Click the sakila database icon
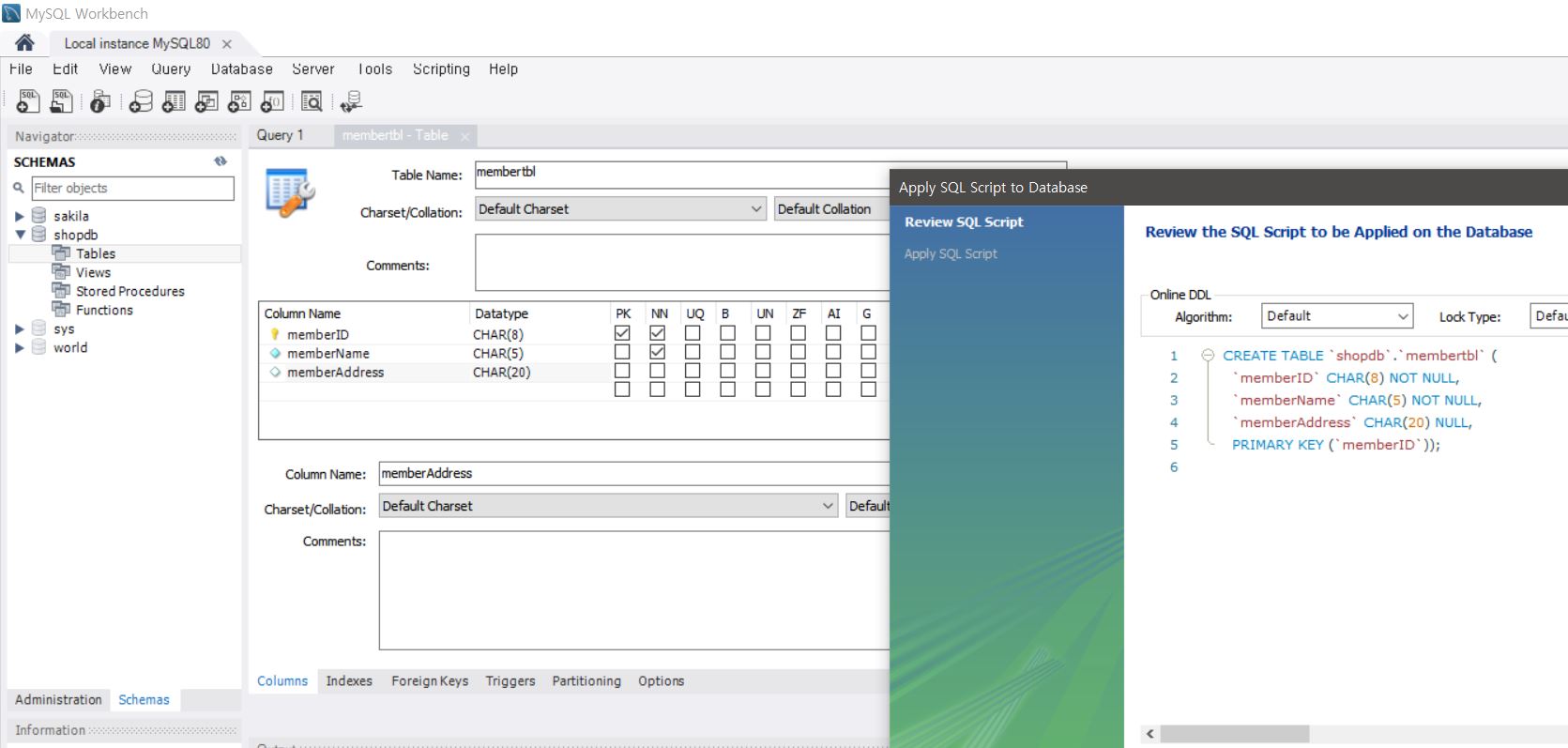This screenshot has height=748, width=1568. (x=38, y=216)
